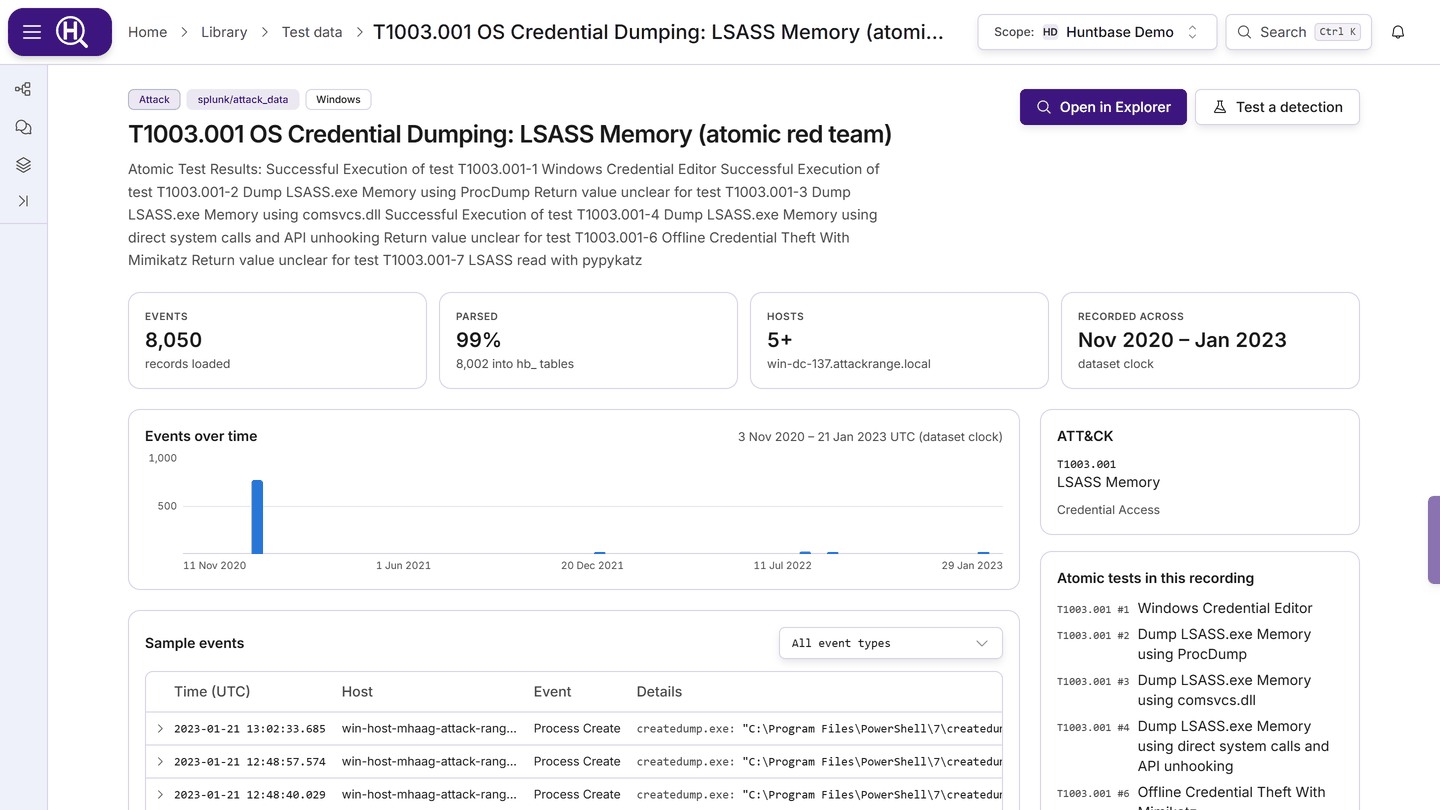Image resolution: width=1440 pixels, height=810 pixels.
Task: Click the 5+ hosts value
Action: [x=779, y=340]
